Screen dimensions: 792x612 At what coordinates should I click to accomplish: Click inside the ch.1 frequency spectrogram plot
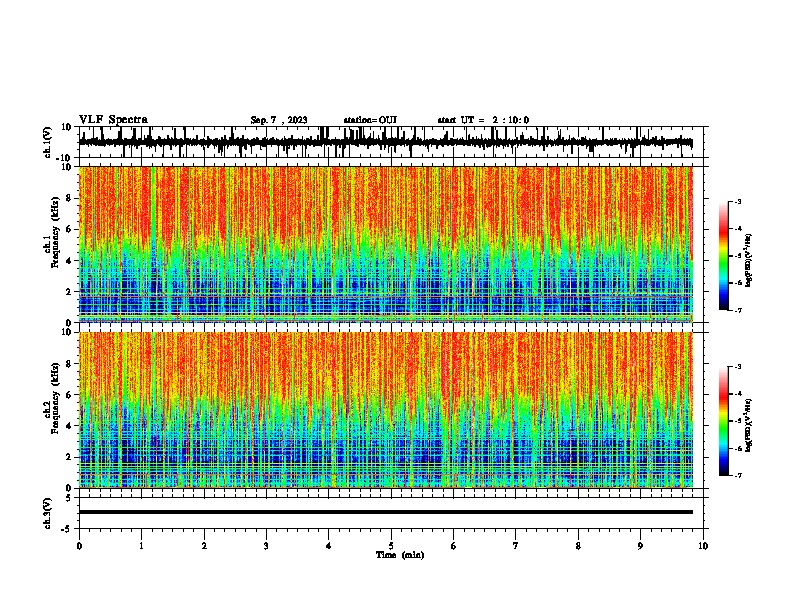385,244
